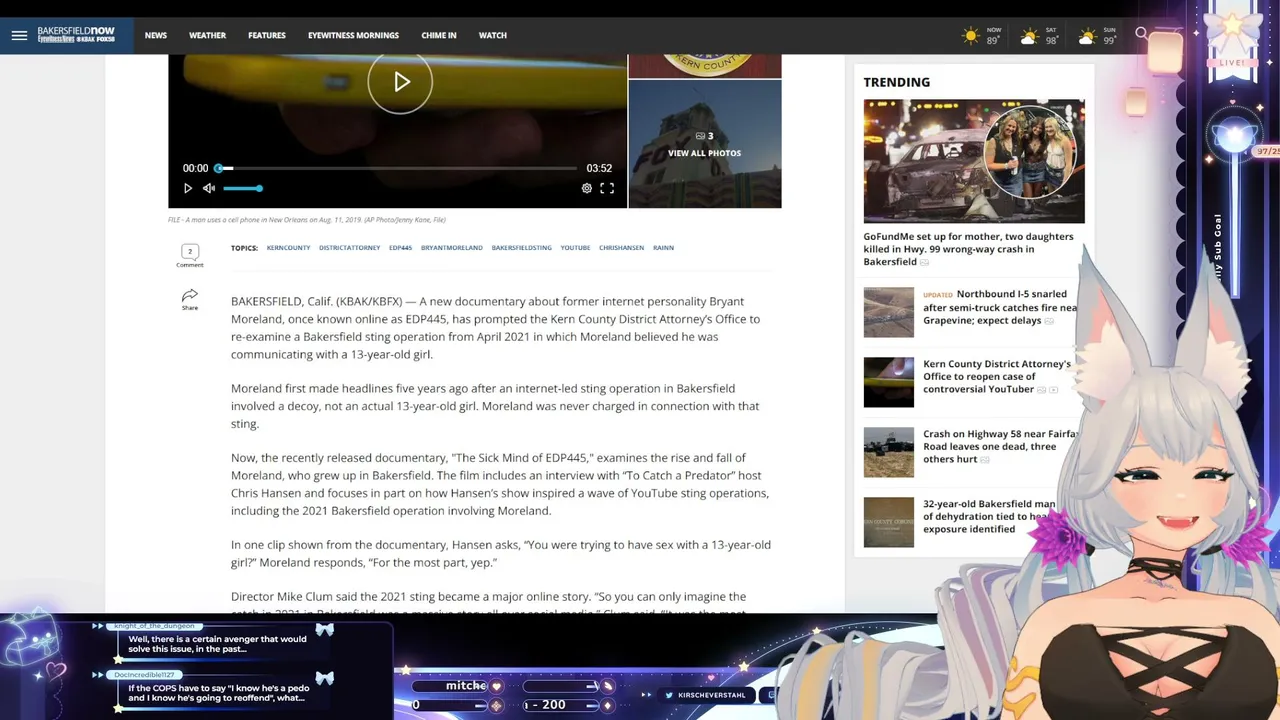
Task: Mute the video with the speaker icon
Action: click(x=209, y=188)
